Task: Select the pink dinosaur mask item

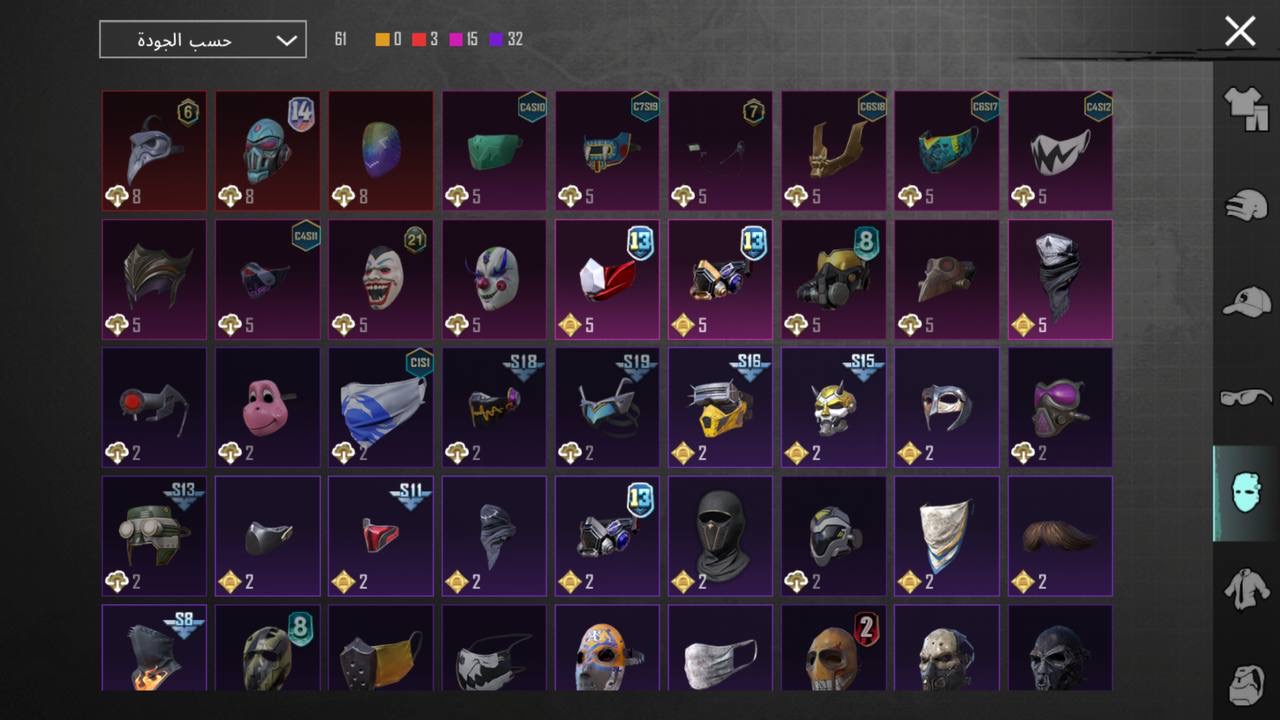Action: coord(268,407)
